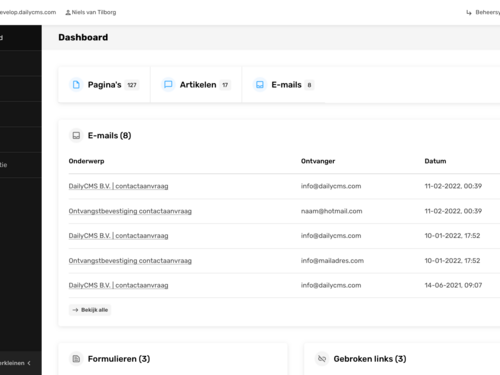Open the DailyCMS B.V. contactaanvraag email dated 14-06-2021

coord(118,285)
